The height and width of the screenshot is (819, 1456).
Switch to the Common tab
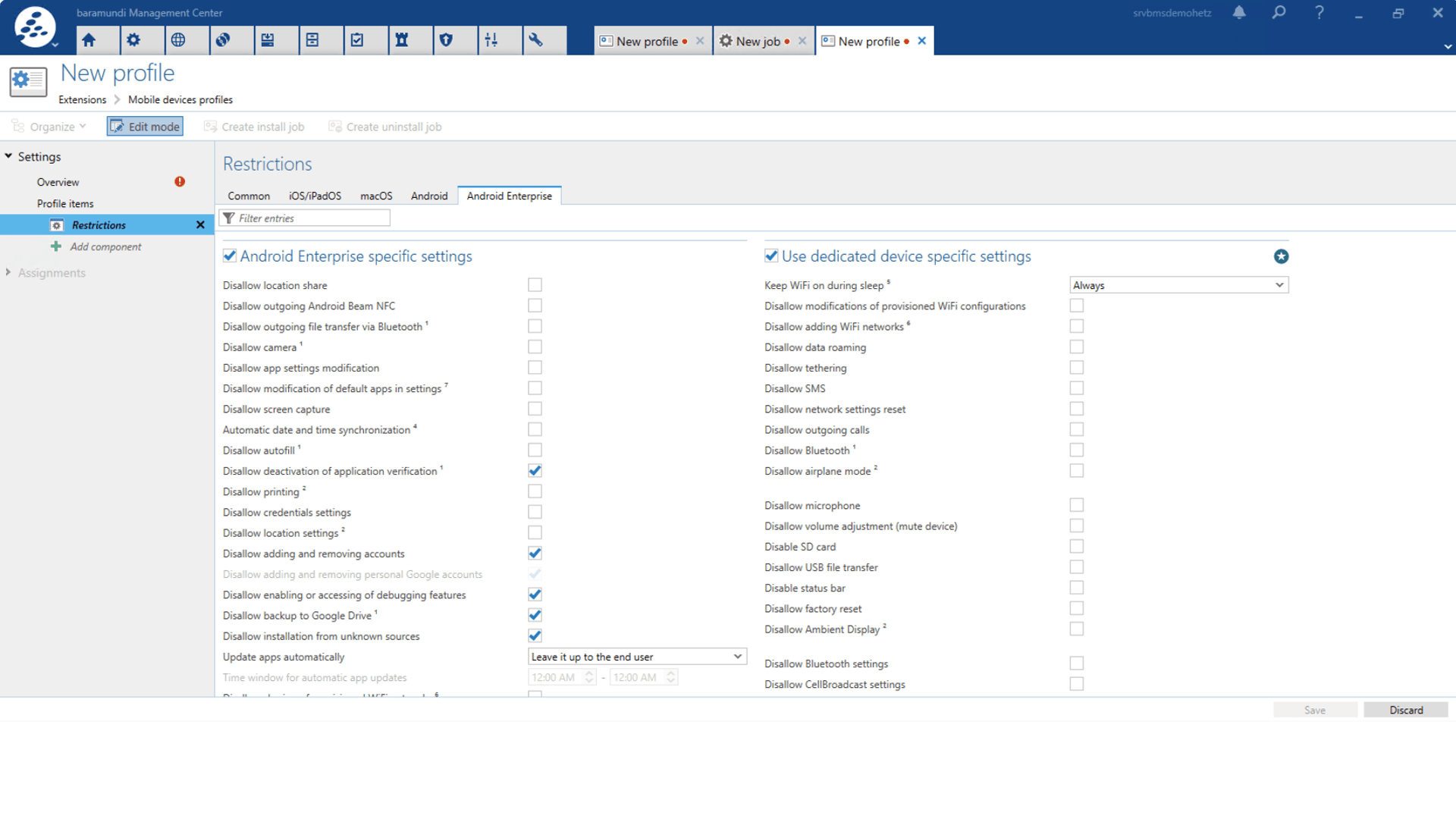coord(249,196)
